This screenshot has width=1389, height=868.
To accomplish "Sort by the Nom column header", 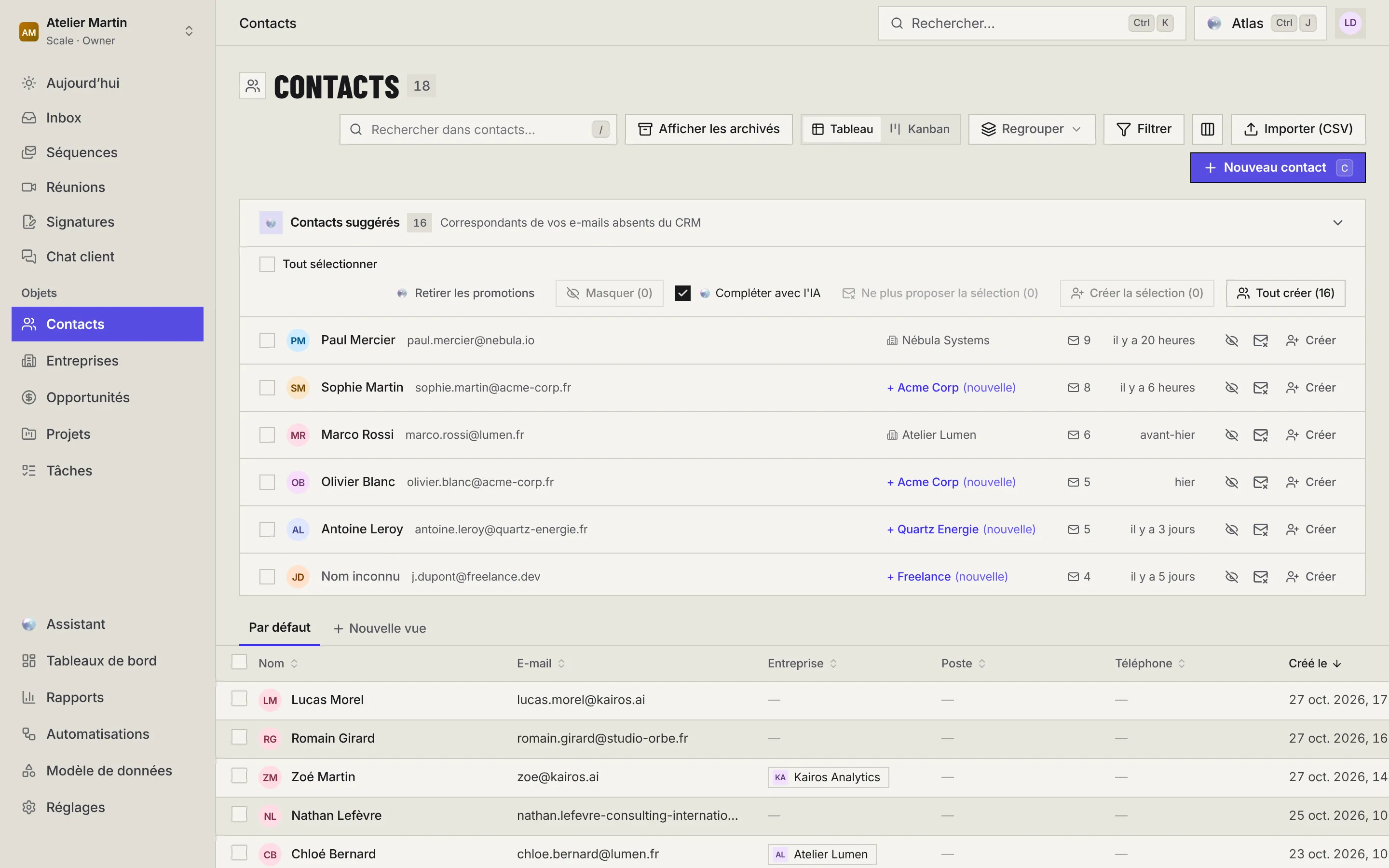I will tap(278, 664).
